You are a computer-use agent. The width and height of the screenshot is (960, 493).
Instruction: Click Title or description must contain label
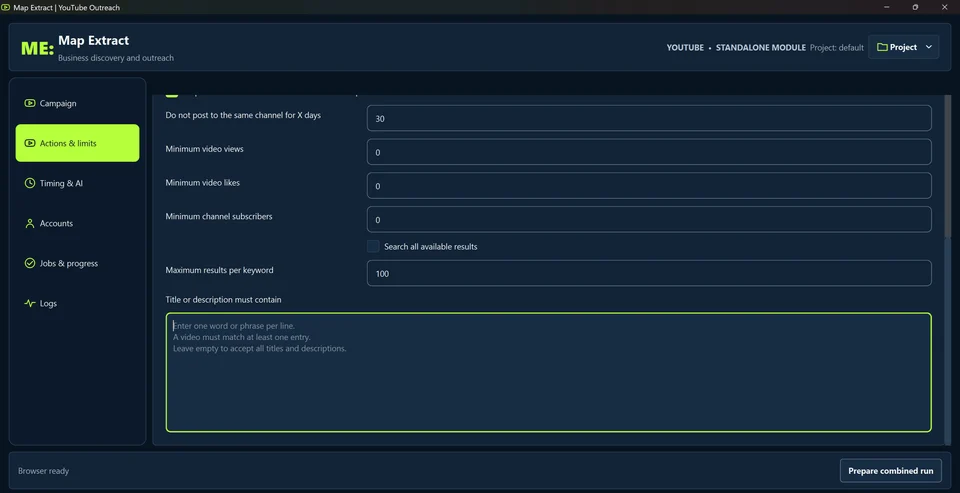[223, 299]
